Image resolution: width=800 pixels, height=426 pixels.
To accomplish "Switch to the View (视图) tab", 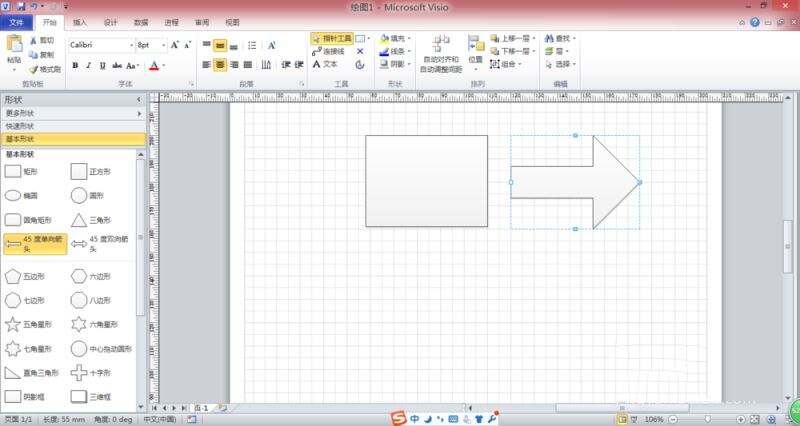I will (x=233, y=23).
